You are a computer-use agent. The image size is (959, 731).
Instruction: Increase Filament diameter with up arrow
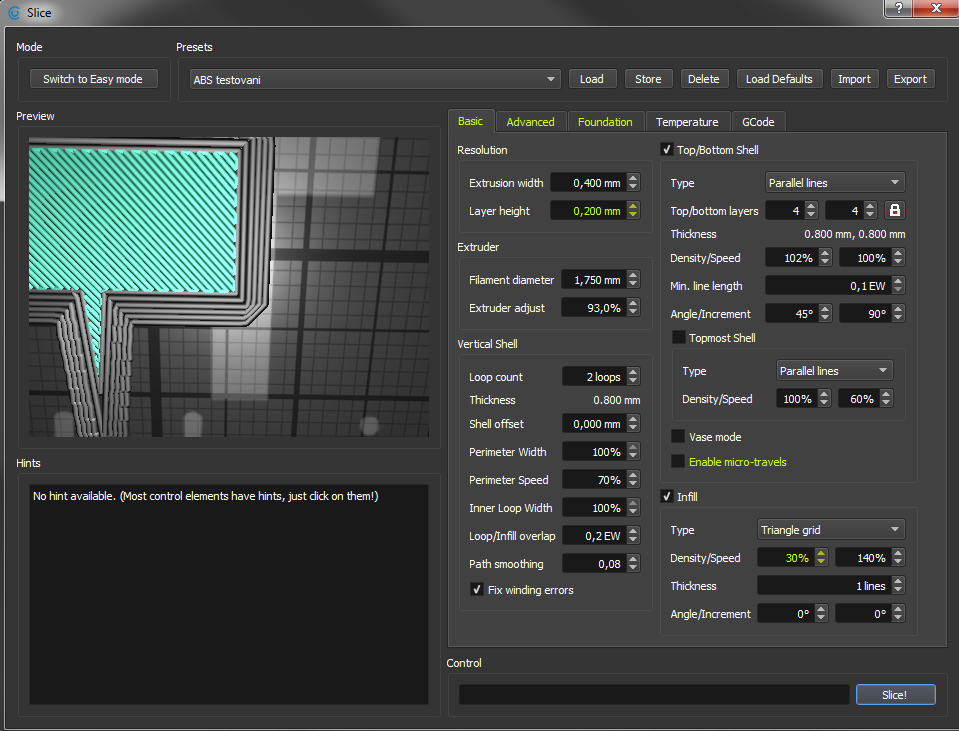633,276
